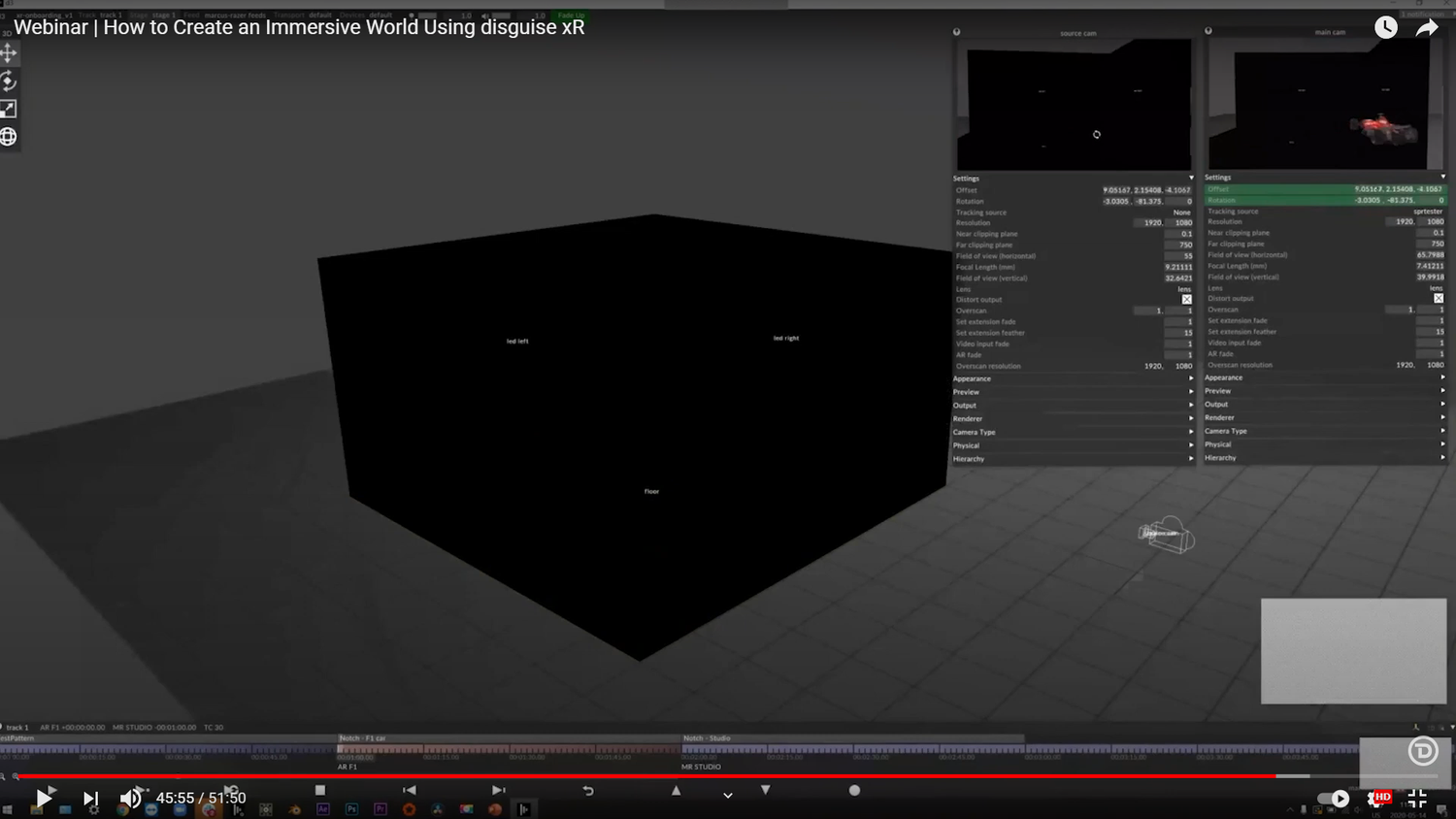1456x819 pixels.
Task: Select the scale tool in the 3D view
Action: [x=9, y=109]
